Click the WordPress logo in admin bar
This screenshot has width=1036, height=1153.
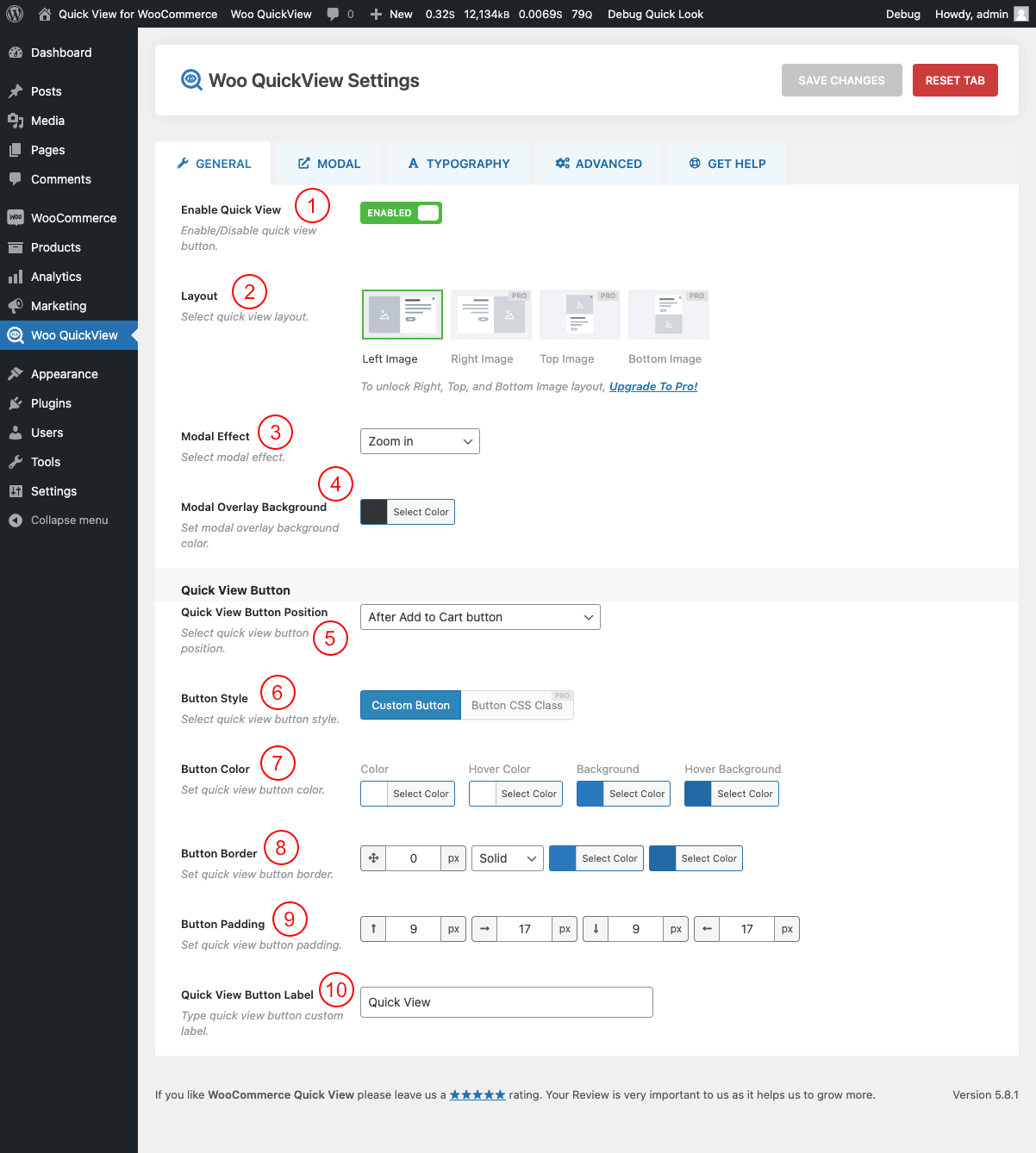tap(15, 14)
